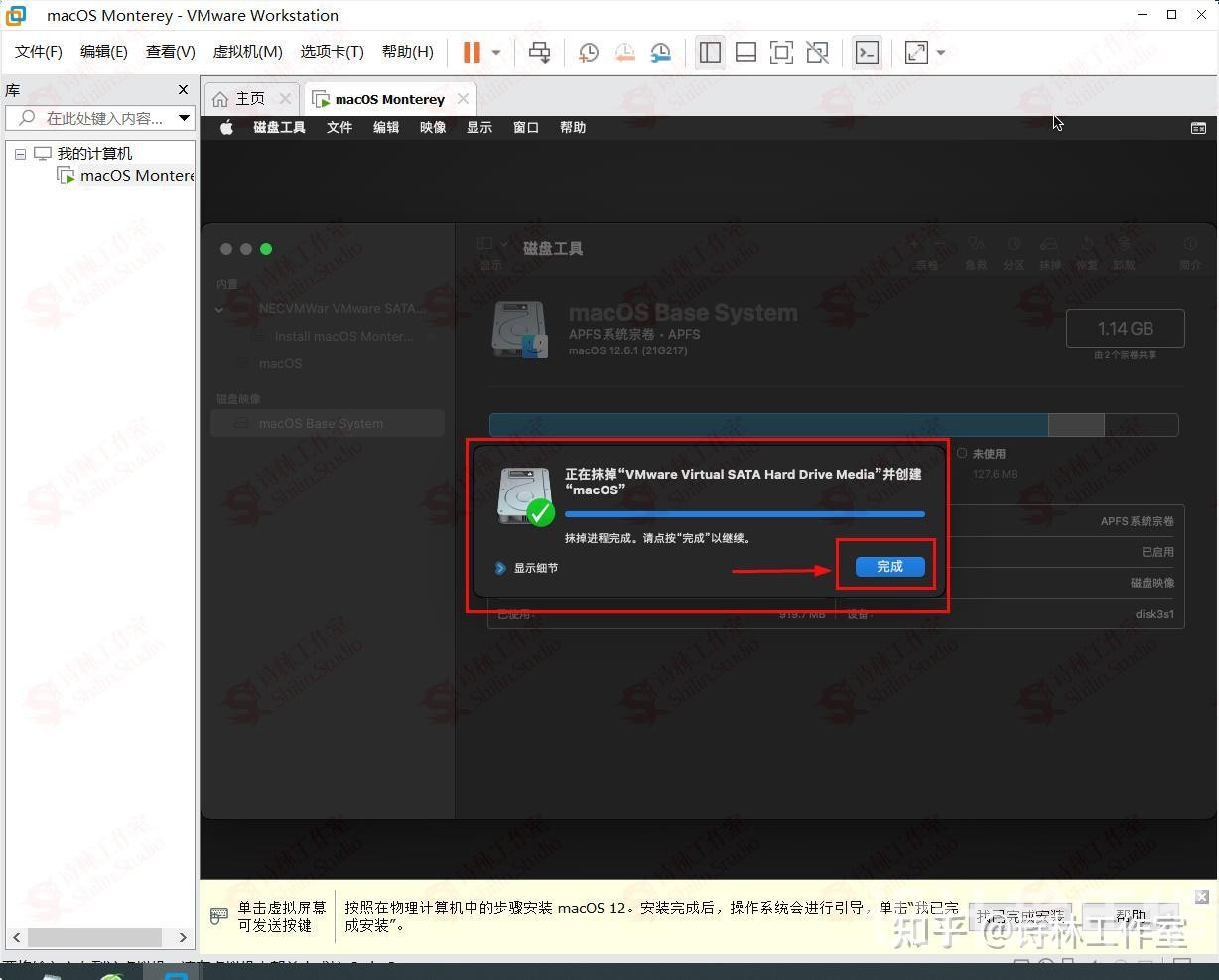
Task: Select the 抹掉 (Erase) icon in Disk Utility
Action: coord(1050,250)
